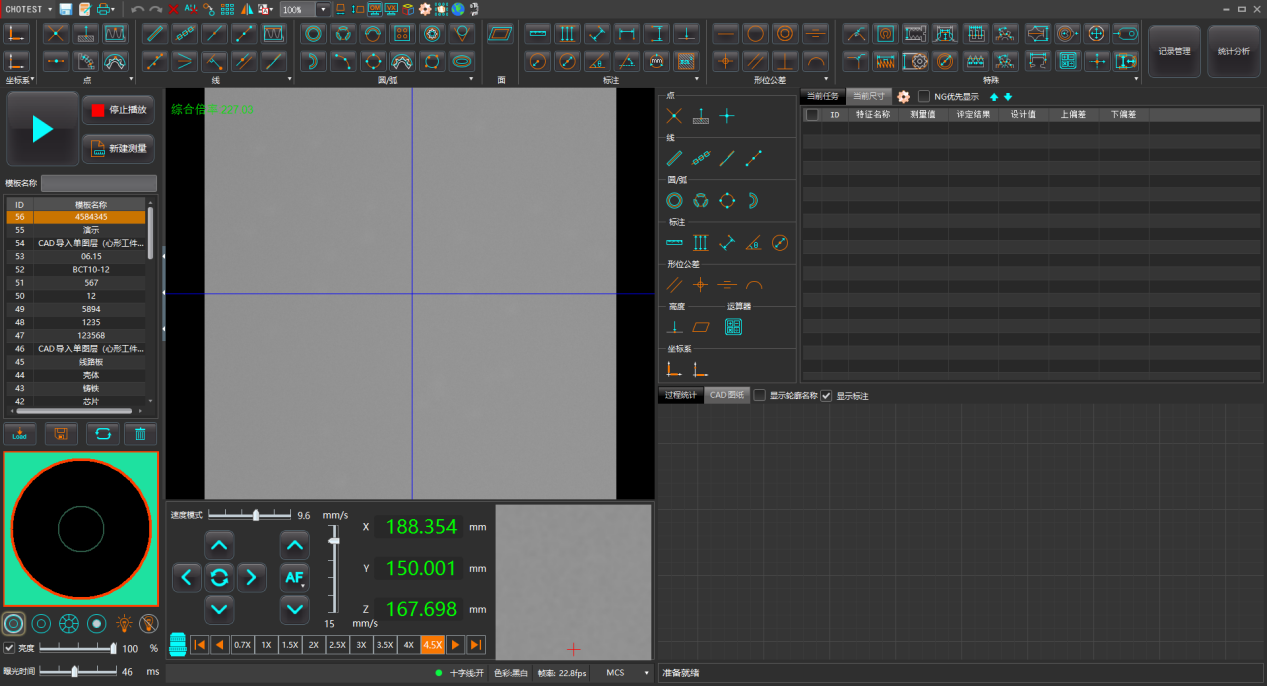
Task: Select the calculator tool under 运算器
Action: pyautogui.click(x=733, y=327)
